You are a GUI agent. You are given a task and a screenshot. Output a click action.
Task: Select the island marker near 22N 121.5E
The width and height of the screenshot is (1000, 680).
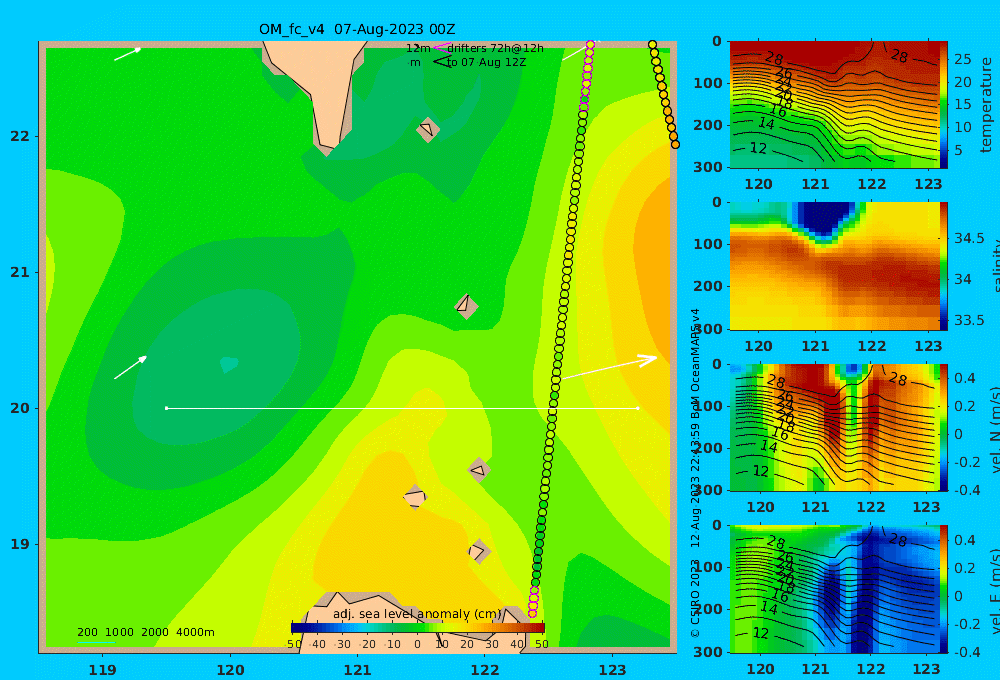(428, 129)
